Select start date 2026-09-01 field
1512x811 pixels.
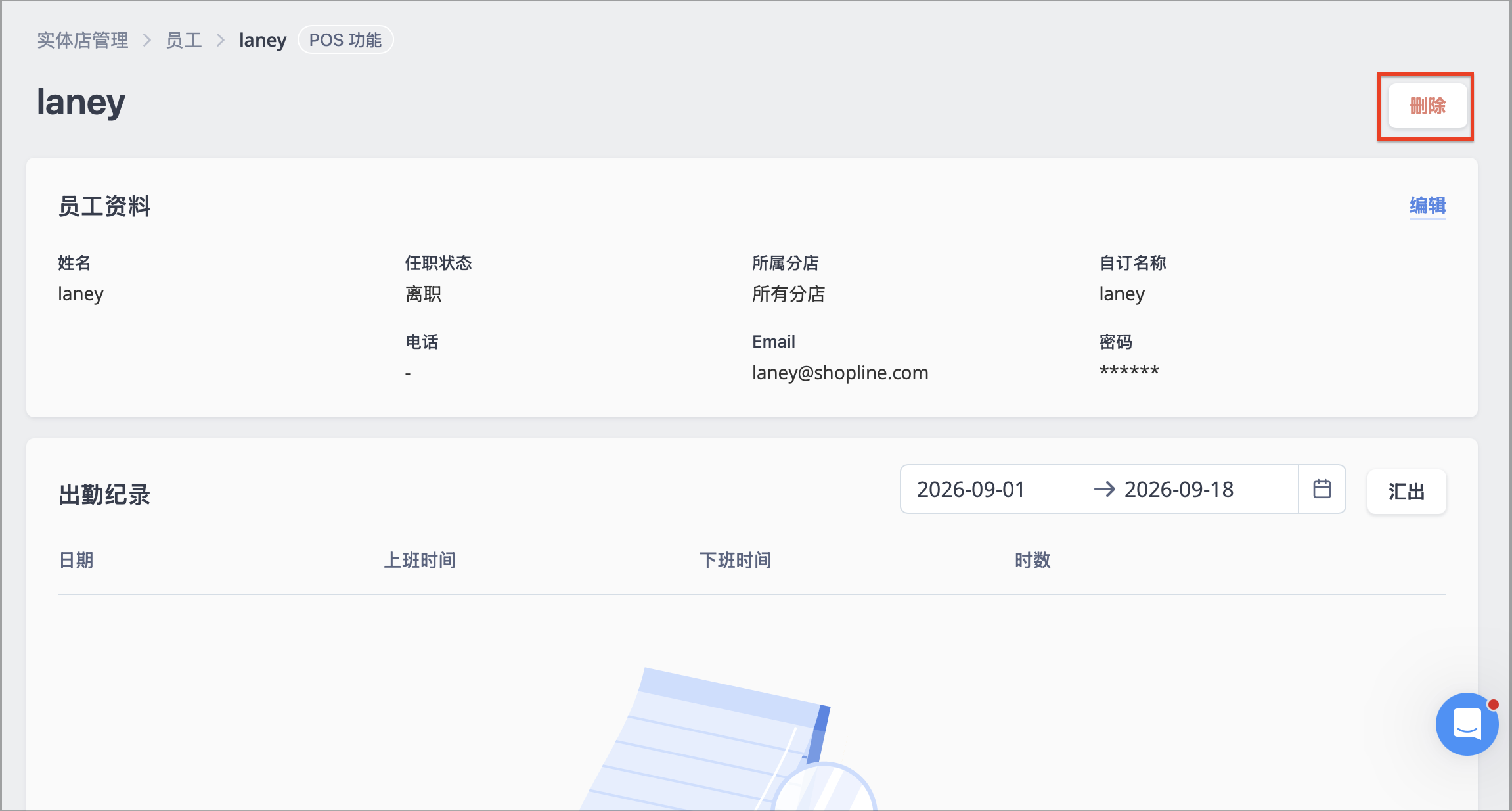(x=971, y=490)
